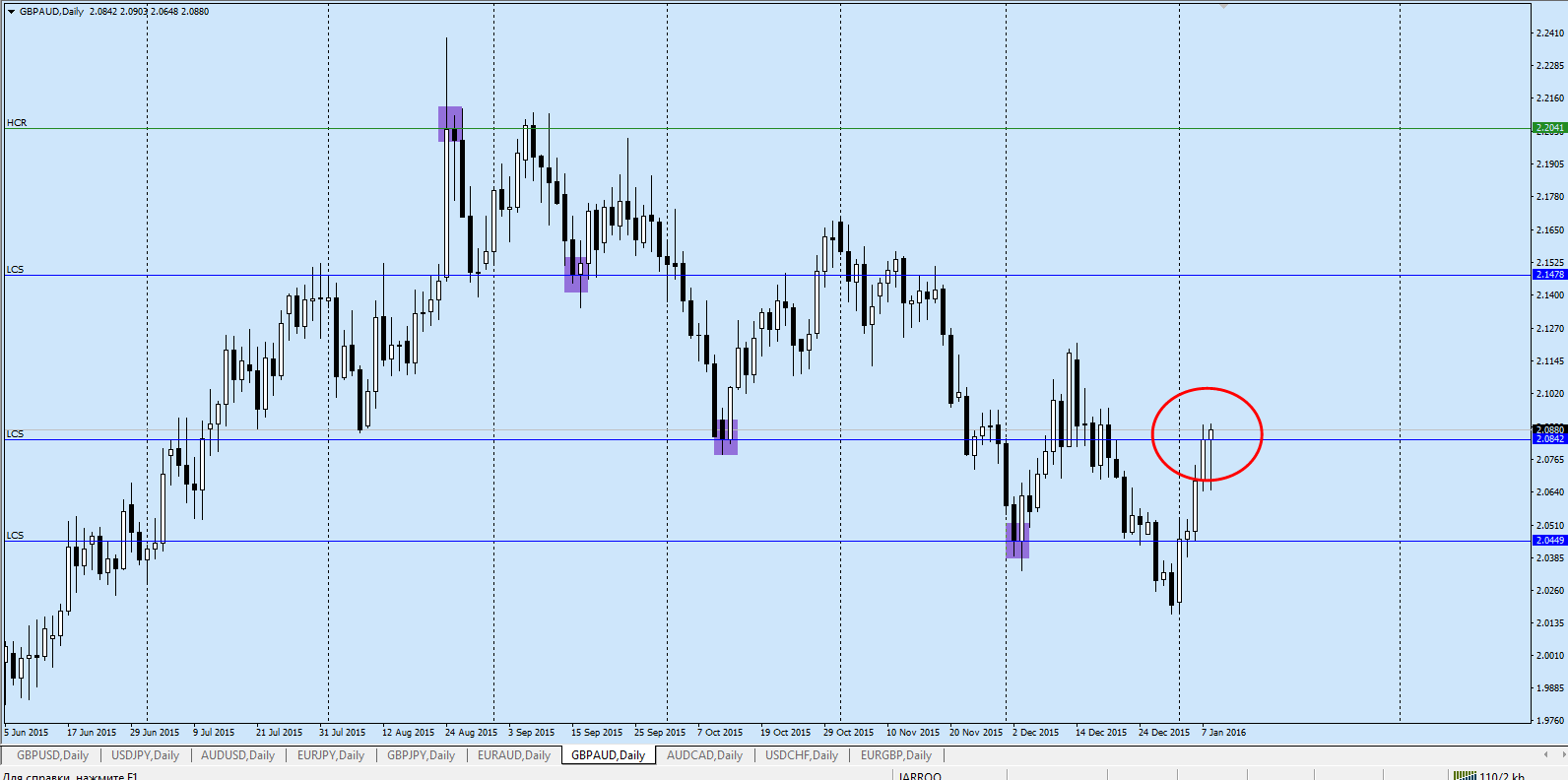Select the active GBPAUD,Daily chart tab
1568x780 pixels.
(608, 755)
